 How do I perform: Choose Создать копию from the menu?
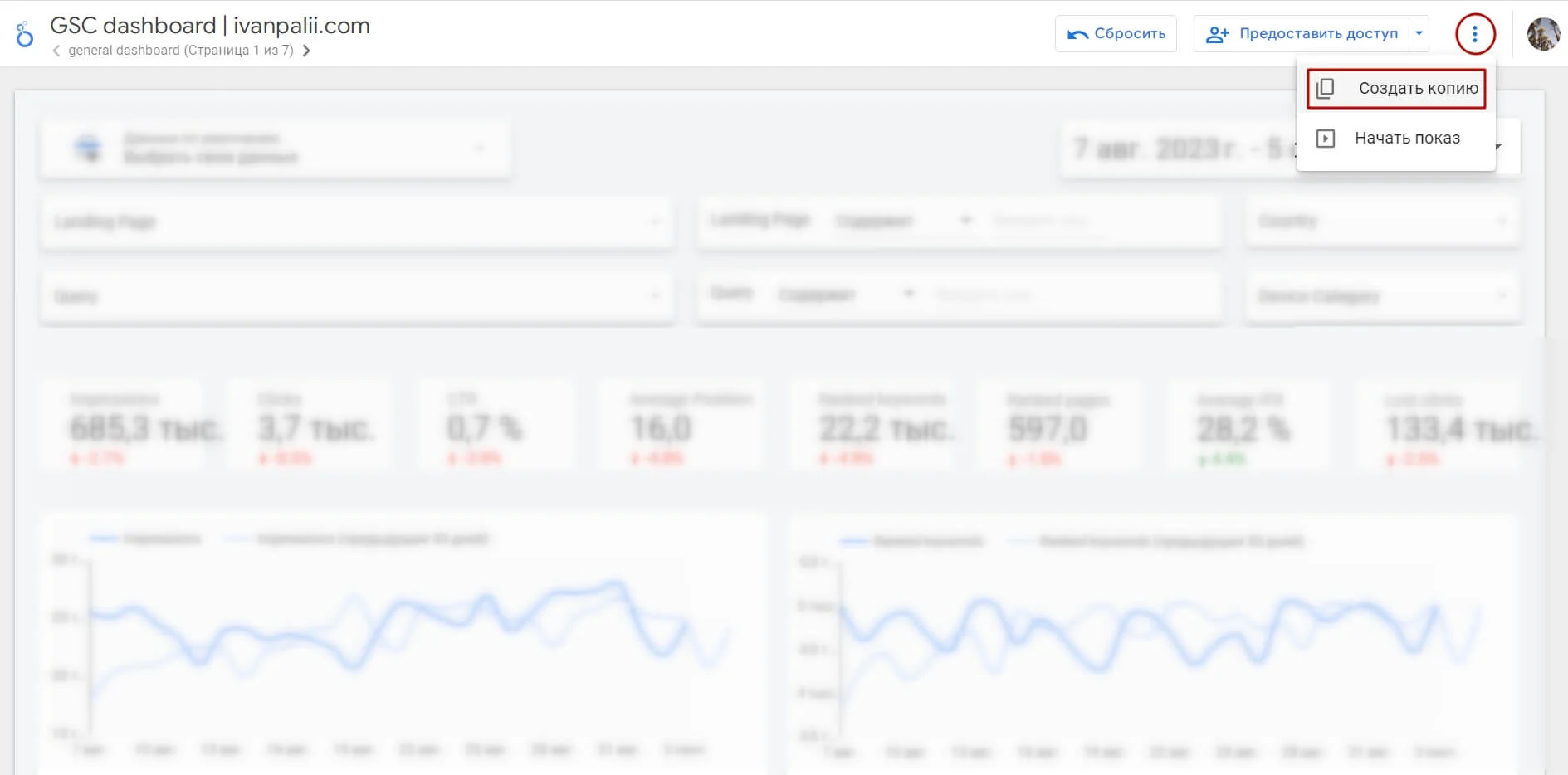click(x=1417, y=89)
